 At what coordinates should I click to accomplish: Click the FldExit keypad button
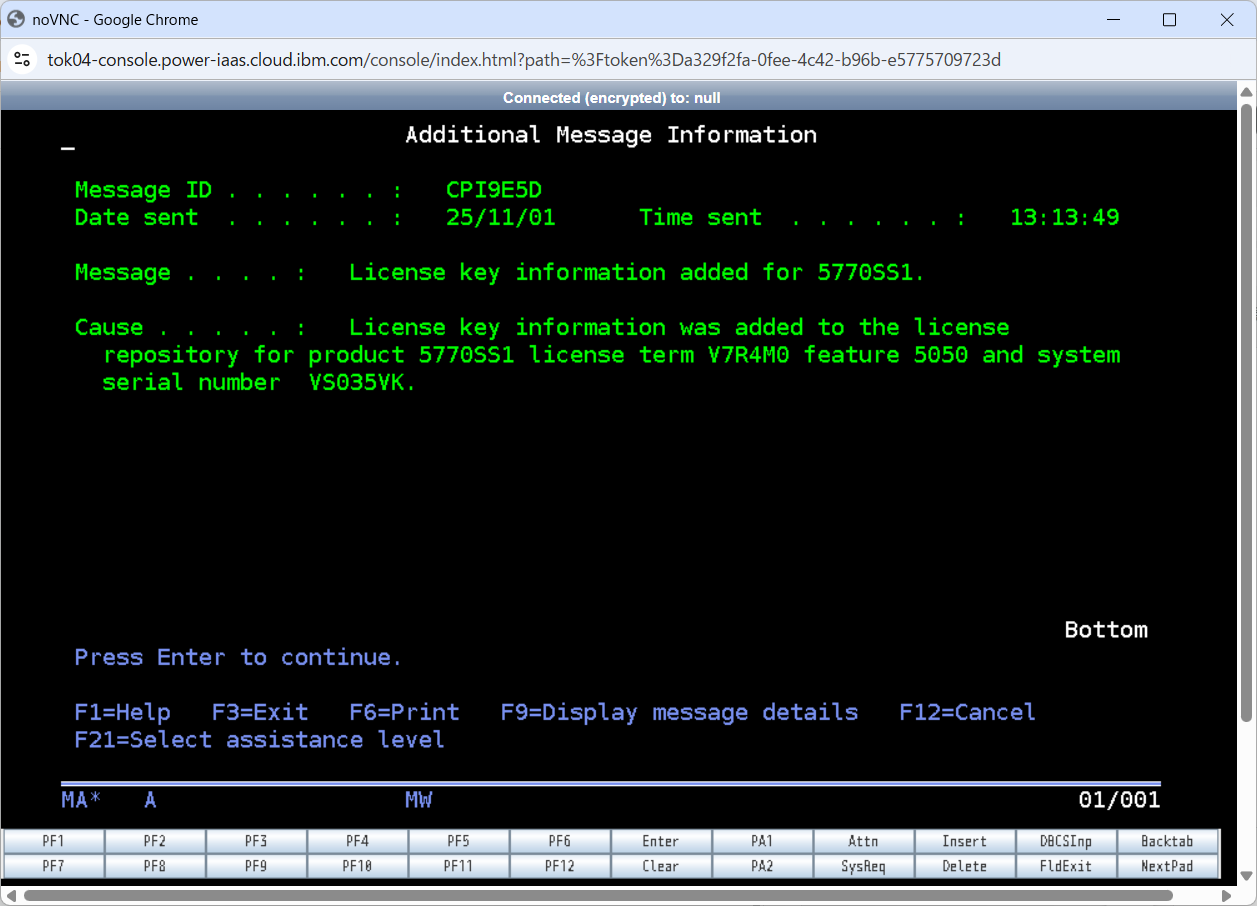pos(1066,866)
